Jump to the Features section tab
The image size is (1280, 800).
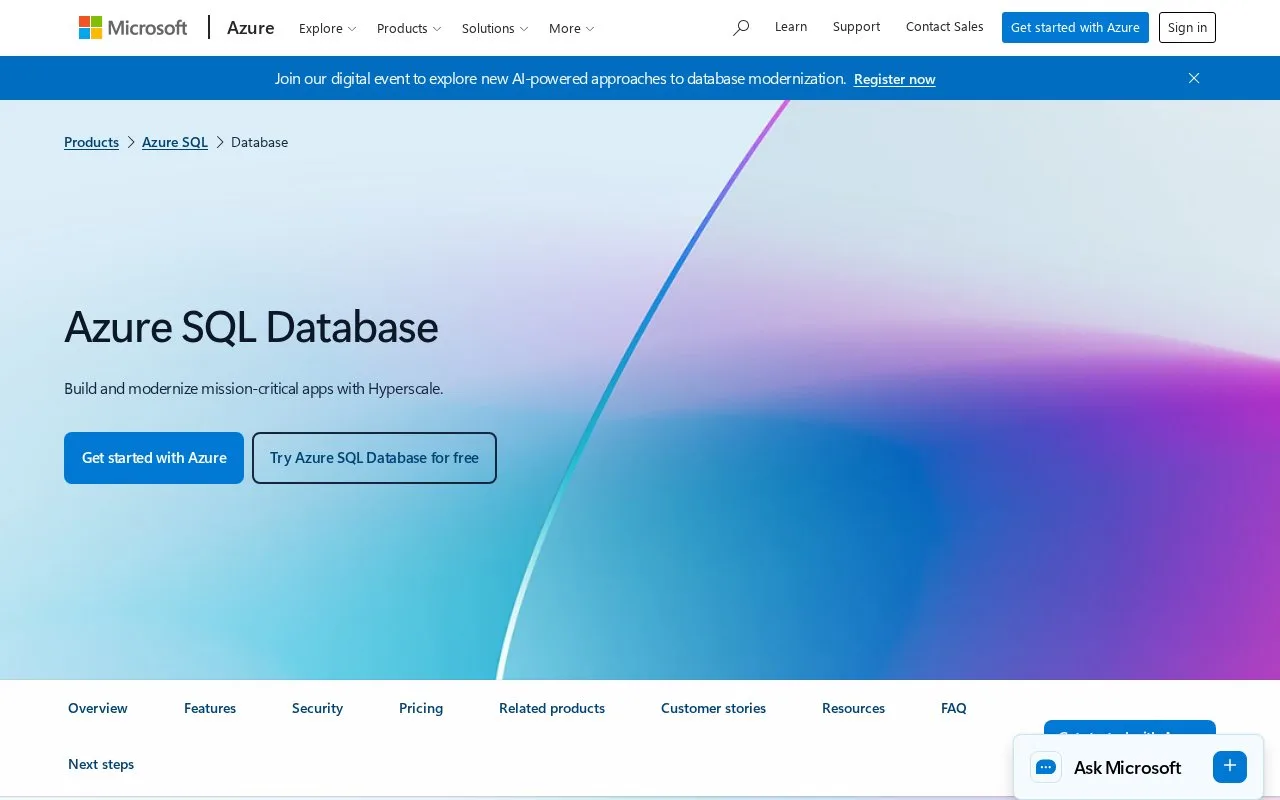pos(210,708)
